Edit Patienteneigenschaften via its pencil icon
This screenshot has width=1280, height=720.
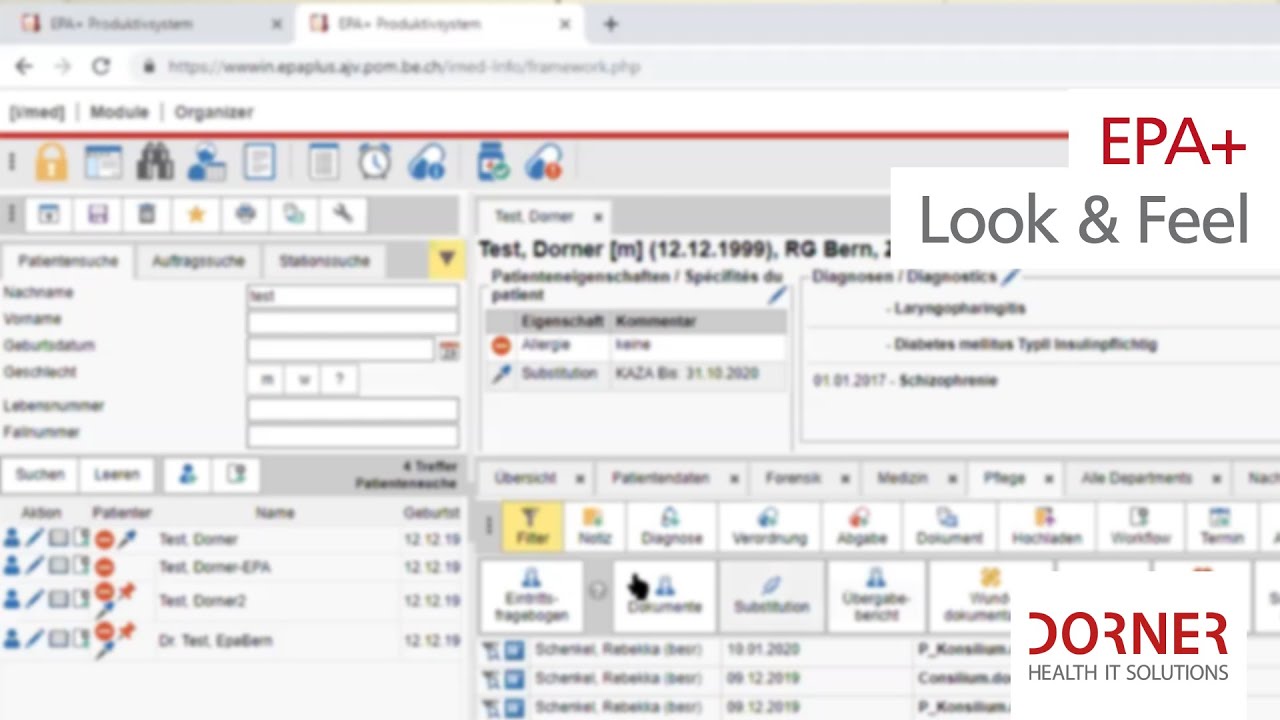click(x=777, y=295)
